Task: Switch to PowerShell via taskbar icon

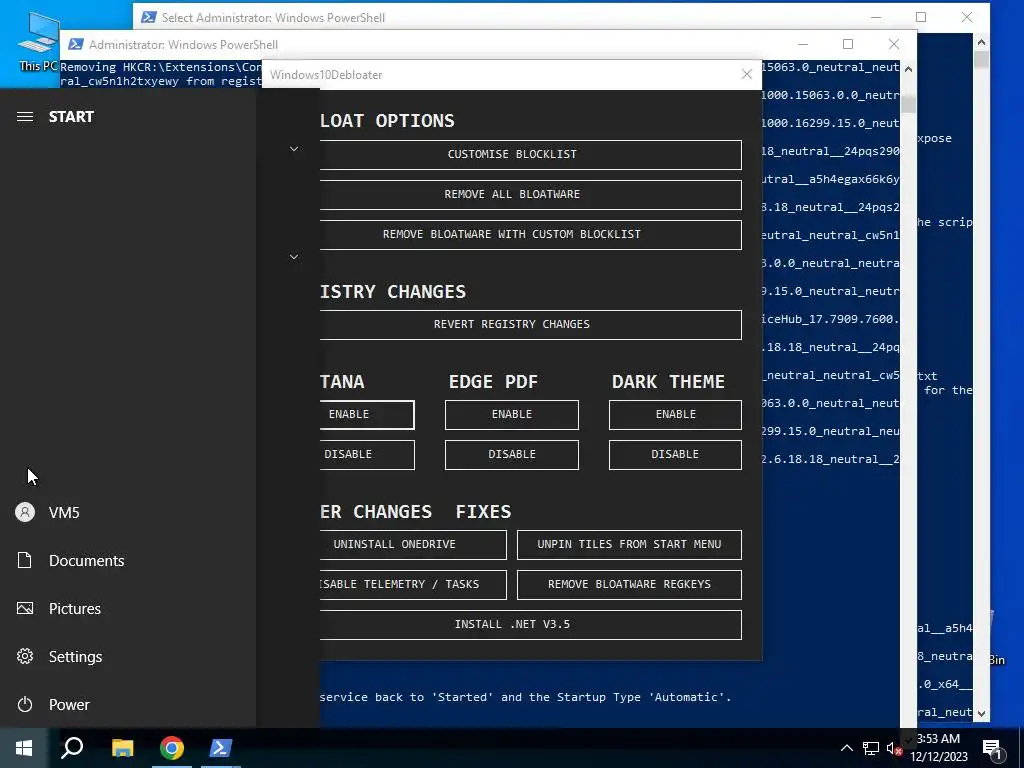Action: (221, 748)
